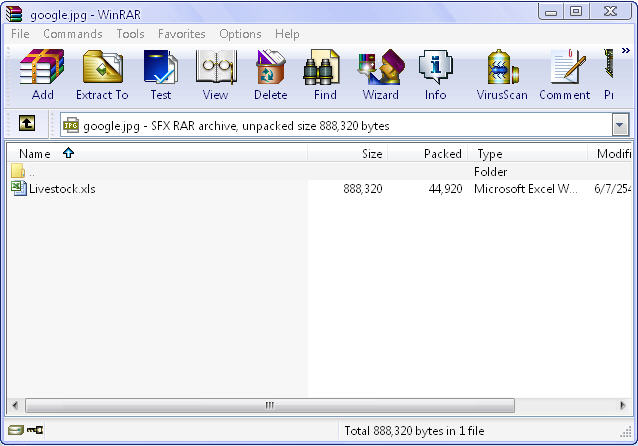Open the Help menu

(287, 34)
